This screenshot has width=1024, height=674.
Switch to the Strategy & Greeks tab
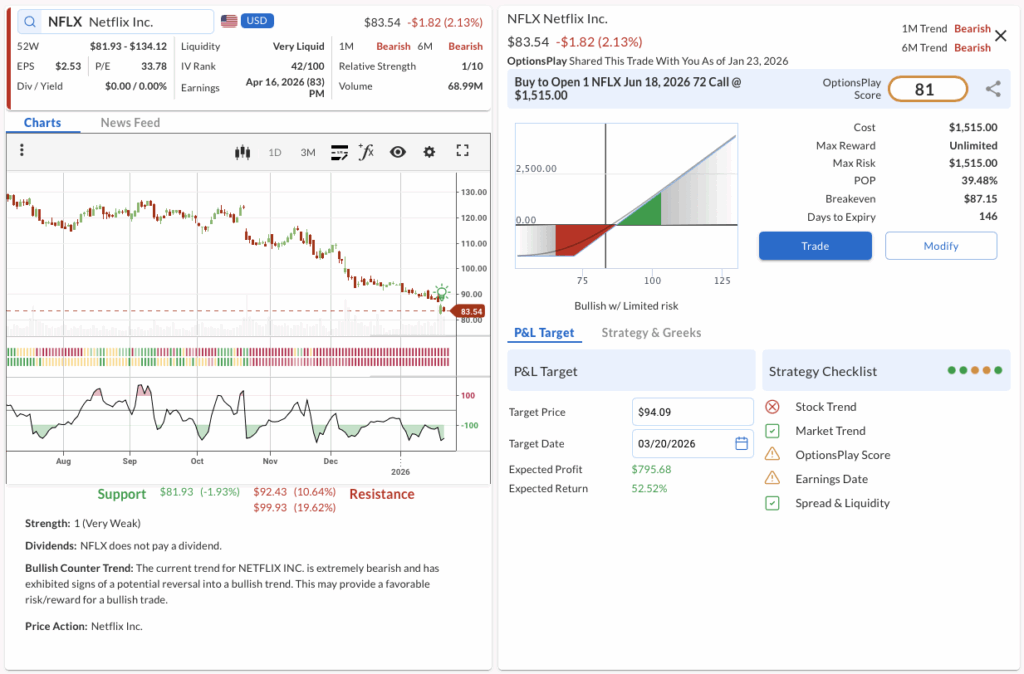[x=651, y=333]
